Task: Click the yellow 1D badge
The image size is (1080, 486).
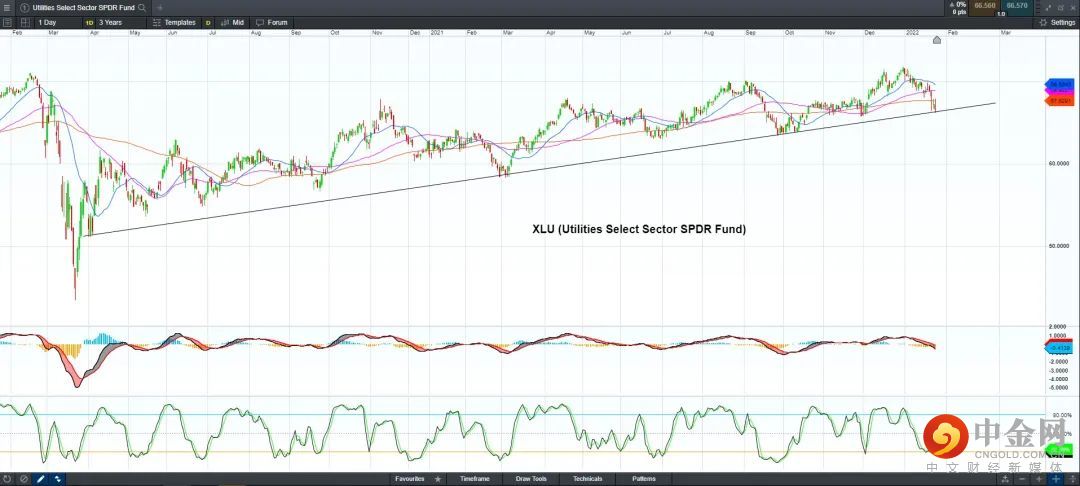Action: coord(90,23)
